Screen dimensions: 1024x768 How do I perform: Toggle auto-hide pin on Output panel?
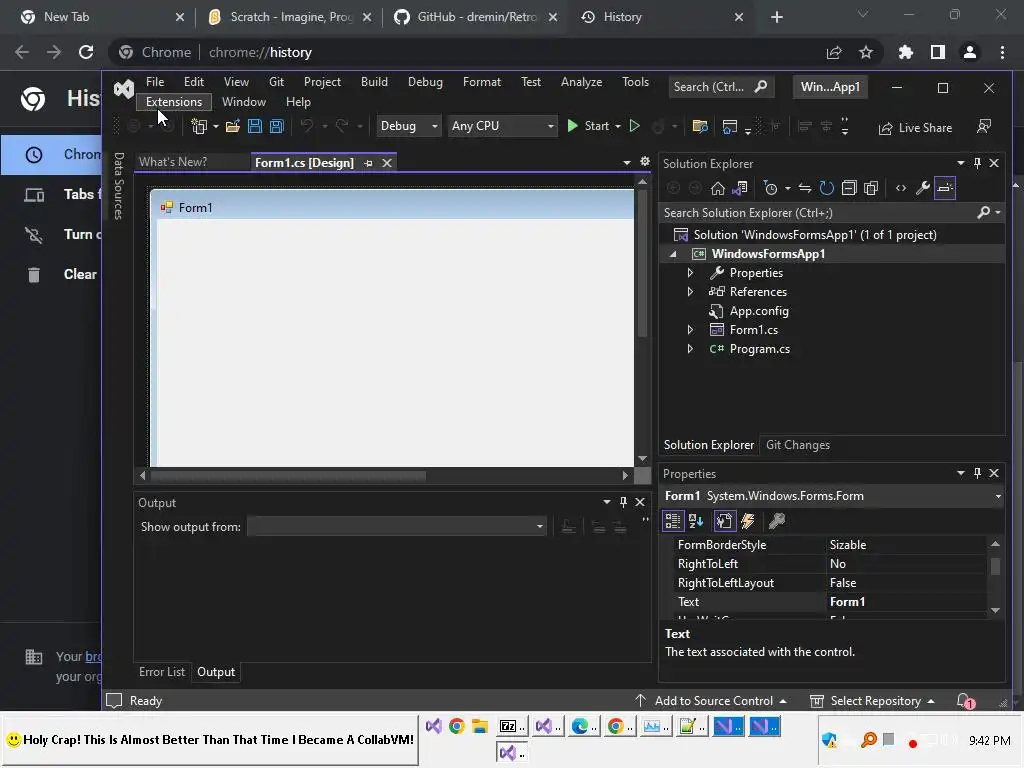[623, 502]
